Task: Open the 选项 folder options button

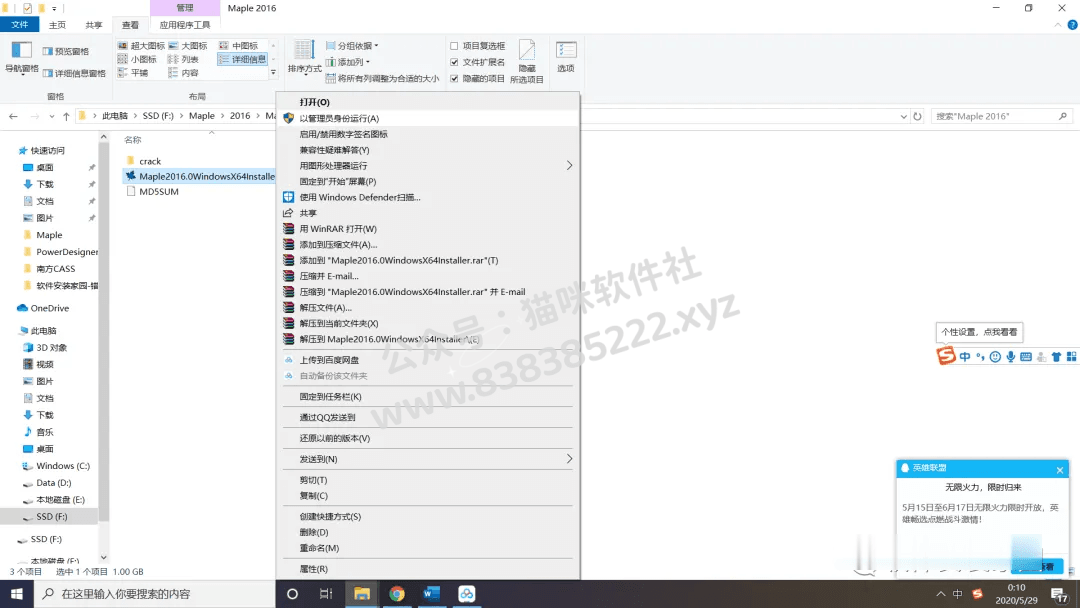Action: click(x=565, y=56)
